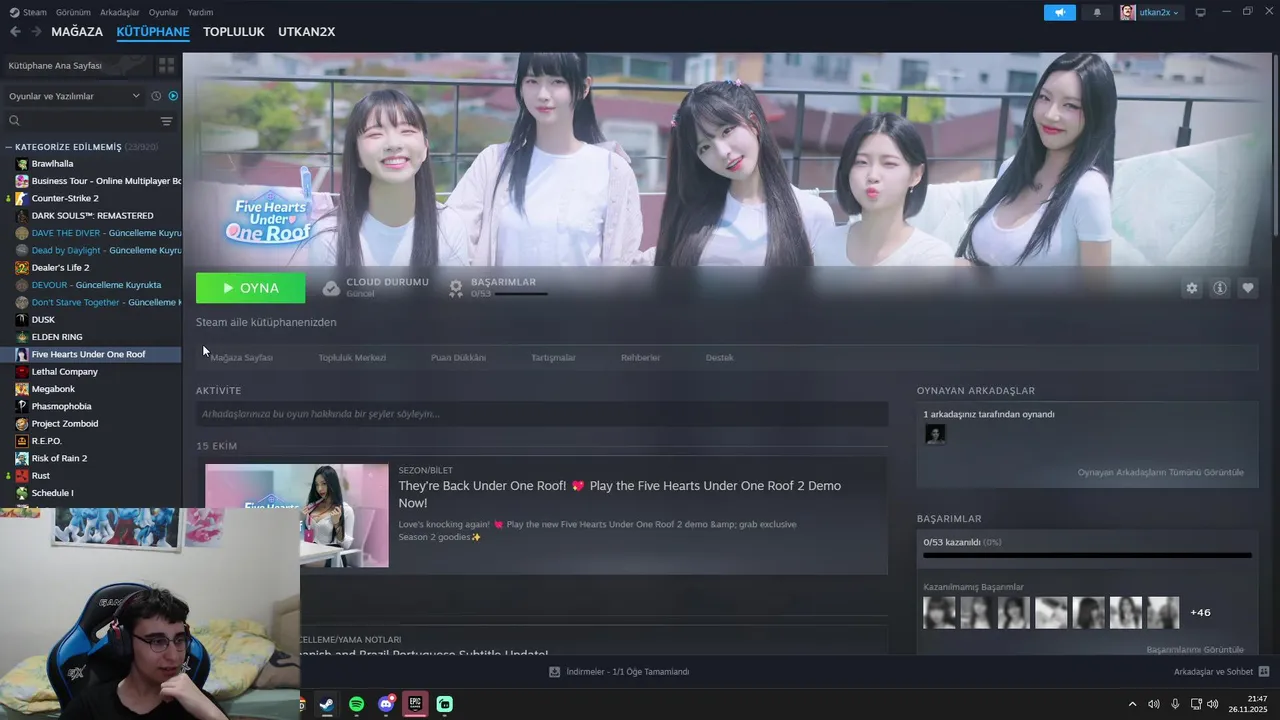Switch to Big Picture mode icon
1280x720 pixels.
tap(1201, 12)
